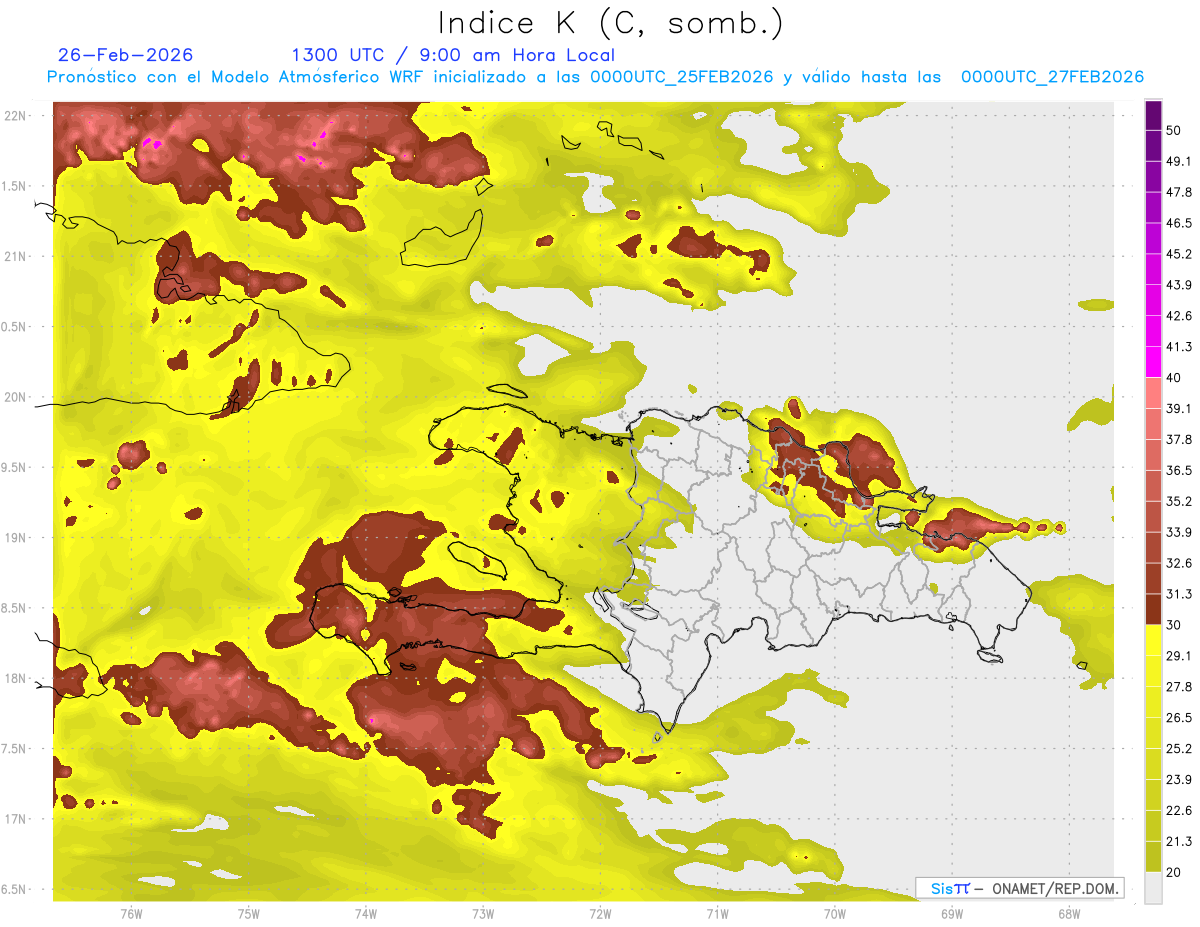1200x927 pixels.
Task: Click the 74W longitude label
Action: 366,914
